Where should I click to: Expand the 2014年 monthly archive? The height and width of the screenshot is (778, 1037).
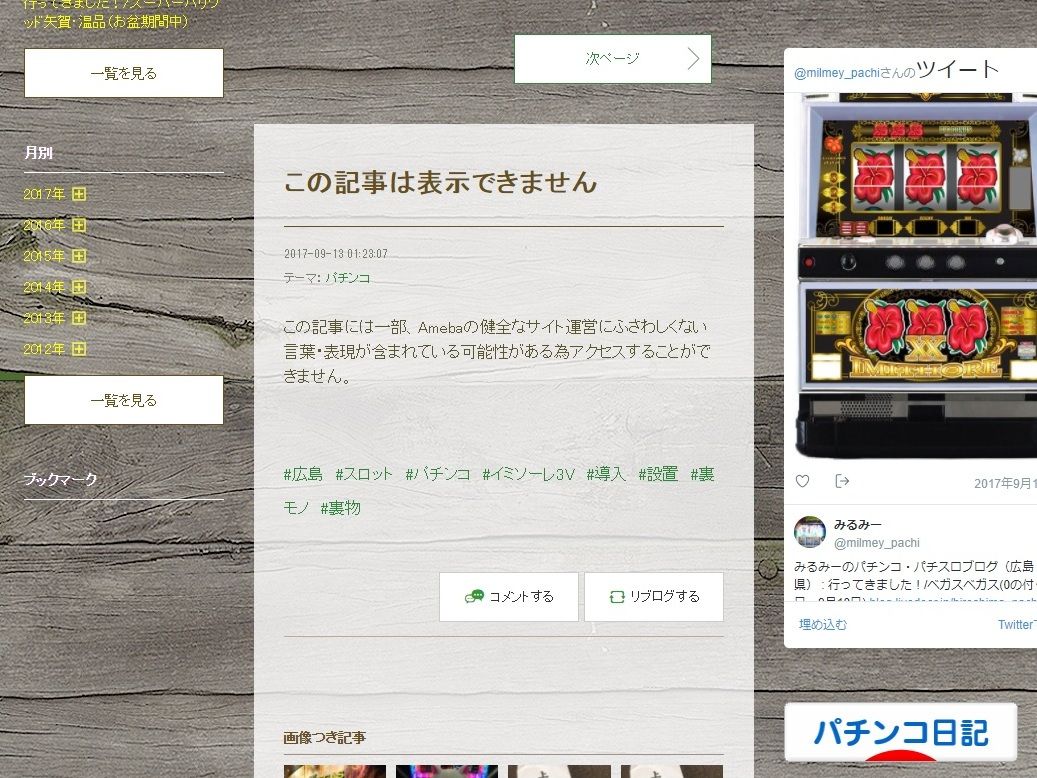point(79,287)
